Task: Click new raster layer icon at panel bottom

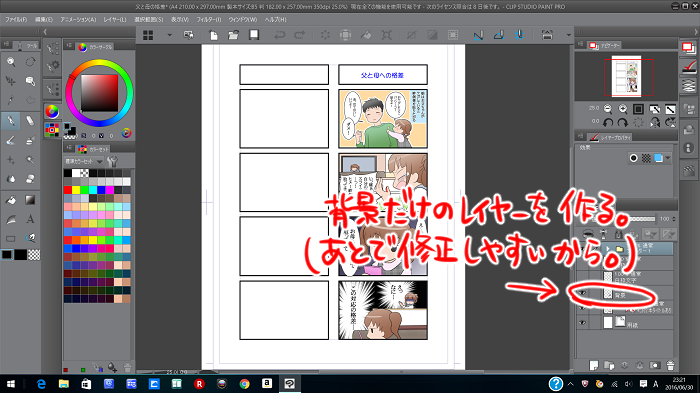Action: (593, 365)
